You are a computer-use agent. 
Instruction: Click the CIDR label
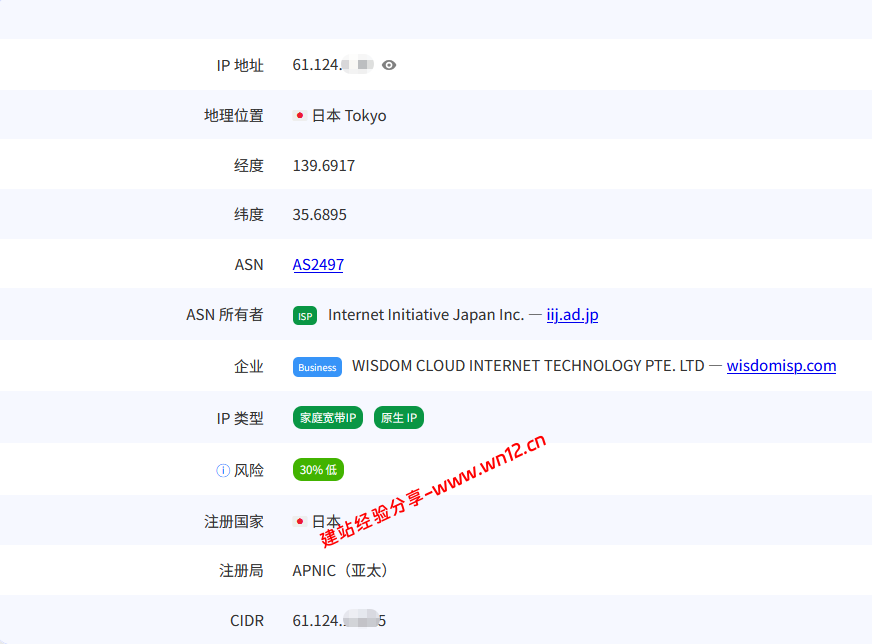tap(247, 621)
